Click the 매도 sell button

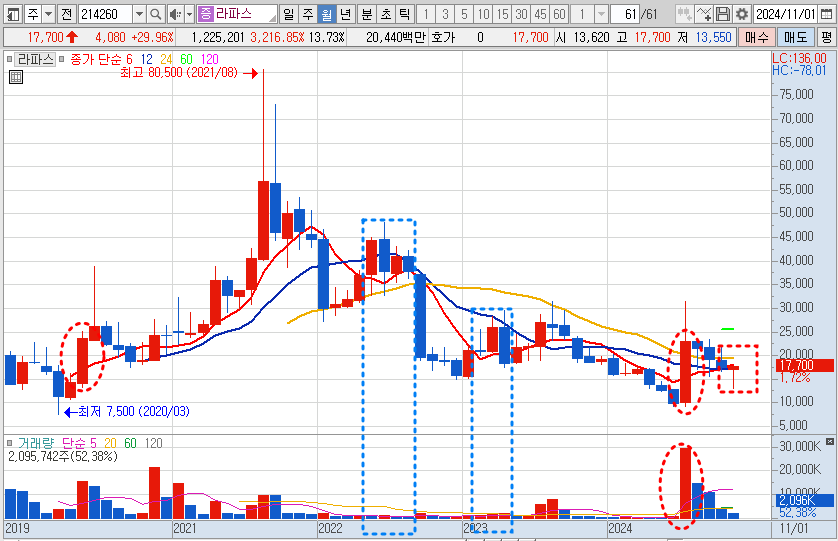point(796,37)
